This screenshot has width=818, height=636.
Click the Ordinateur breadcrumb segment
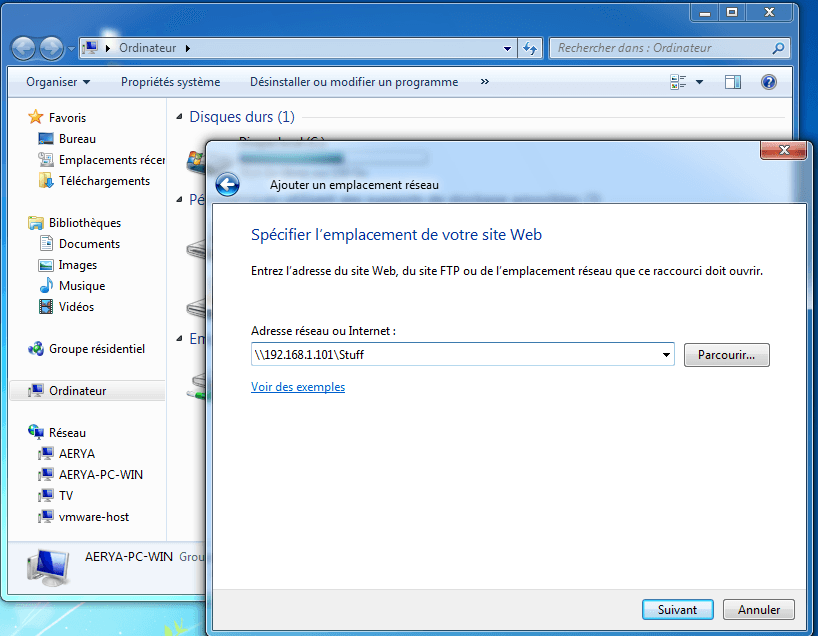(x=148, y=48)
